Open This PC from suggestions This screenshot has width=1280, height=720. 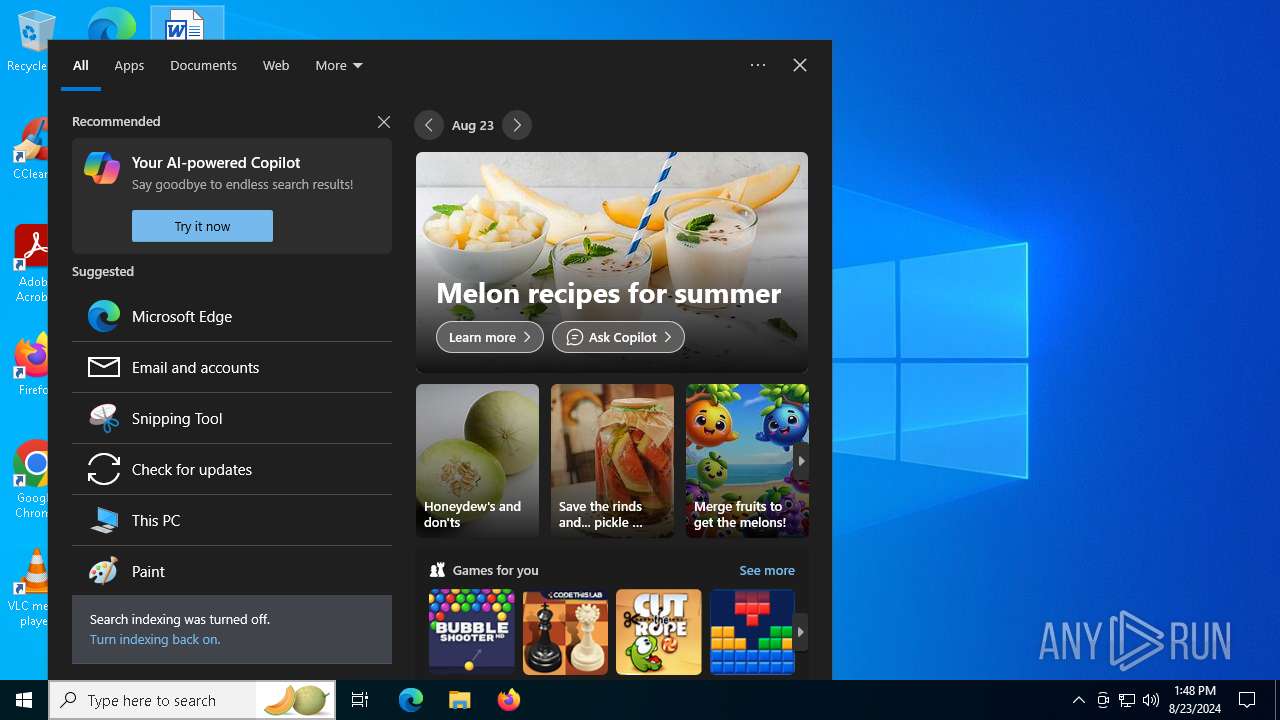(232, 520)
